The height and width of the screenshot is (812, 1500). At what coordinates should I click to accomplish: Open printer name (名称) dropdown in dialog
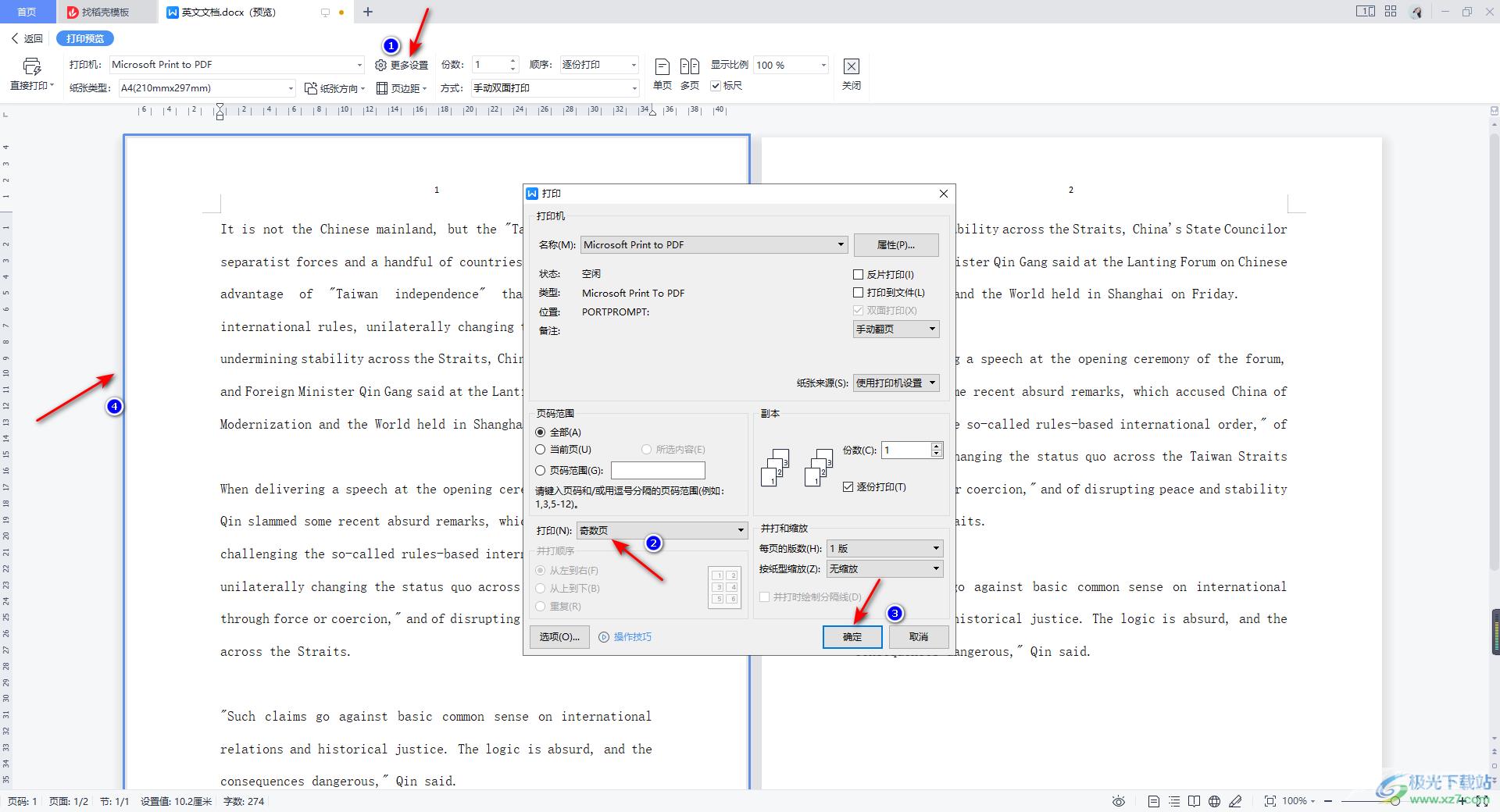[x=714, y=244]
